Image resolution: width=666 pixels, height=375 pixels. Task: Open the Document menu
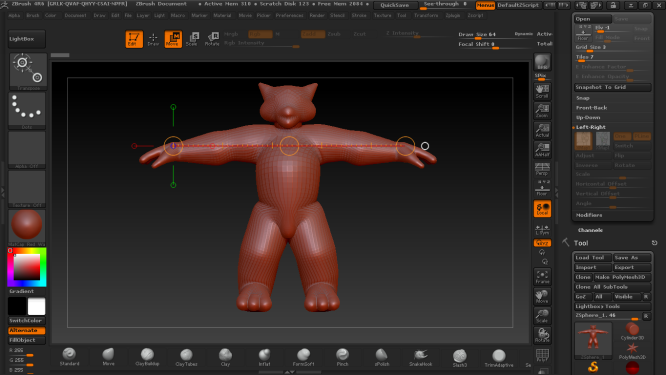[75, 15]
